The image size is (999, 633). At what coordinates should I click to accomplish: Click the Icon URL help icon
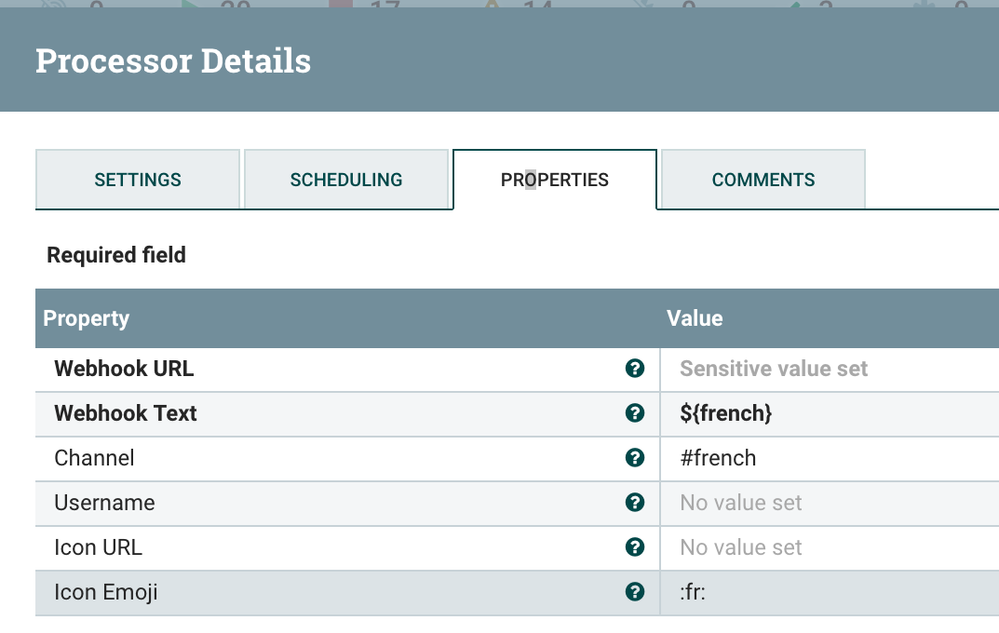(x=635, y=547)
